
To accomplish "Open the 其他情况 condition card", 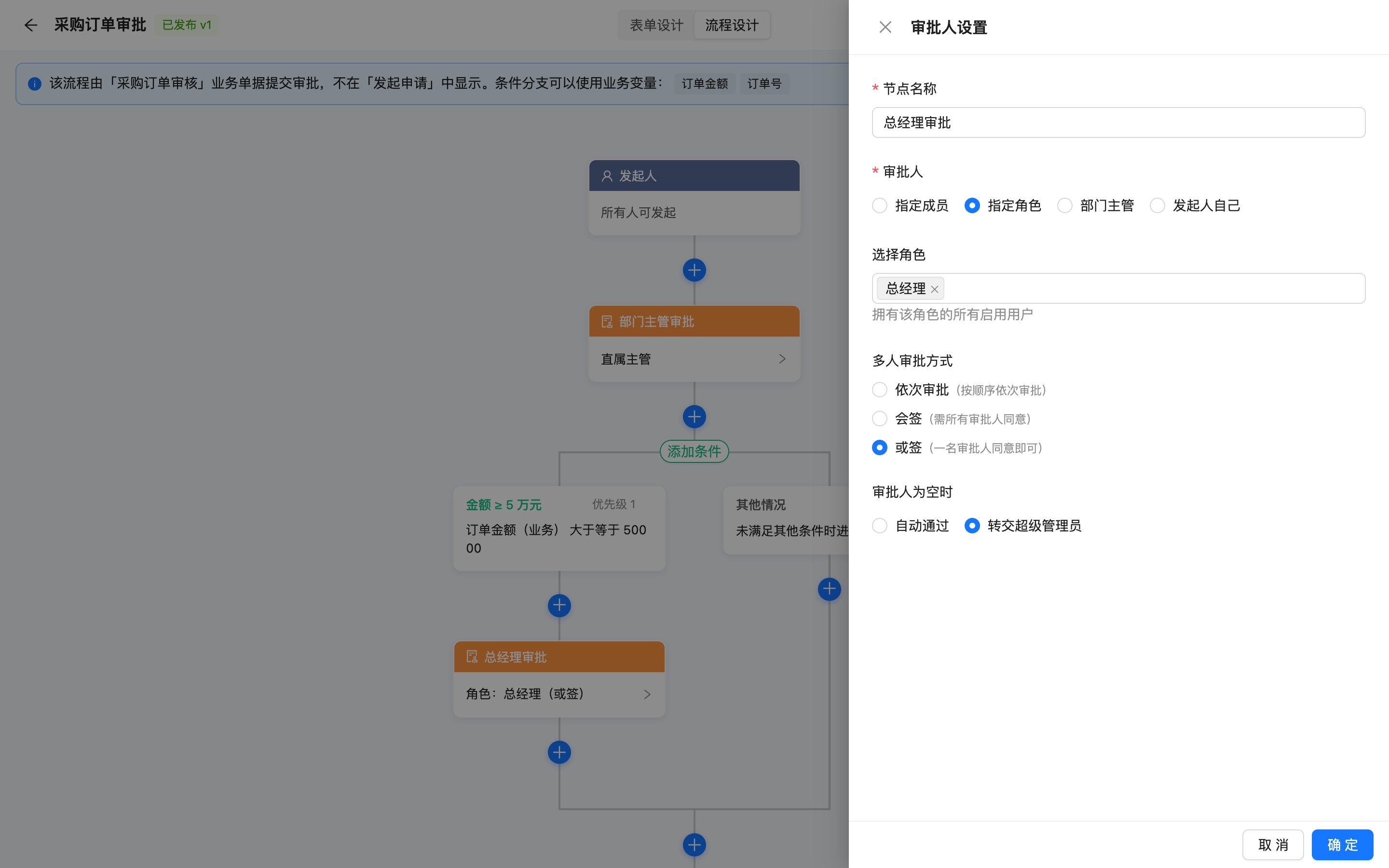I will [786, 520].
